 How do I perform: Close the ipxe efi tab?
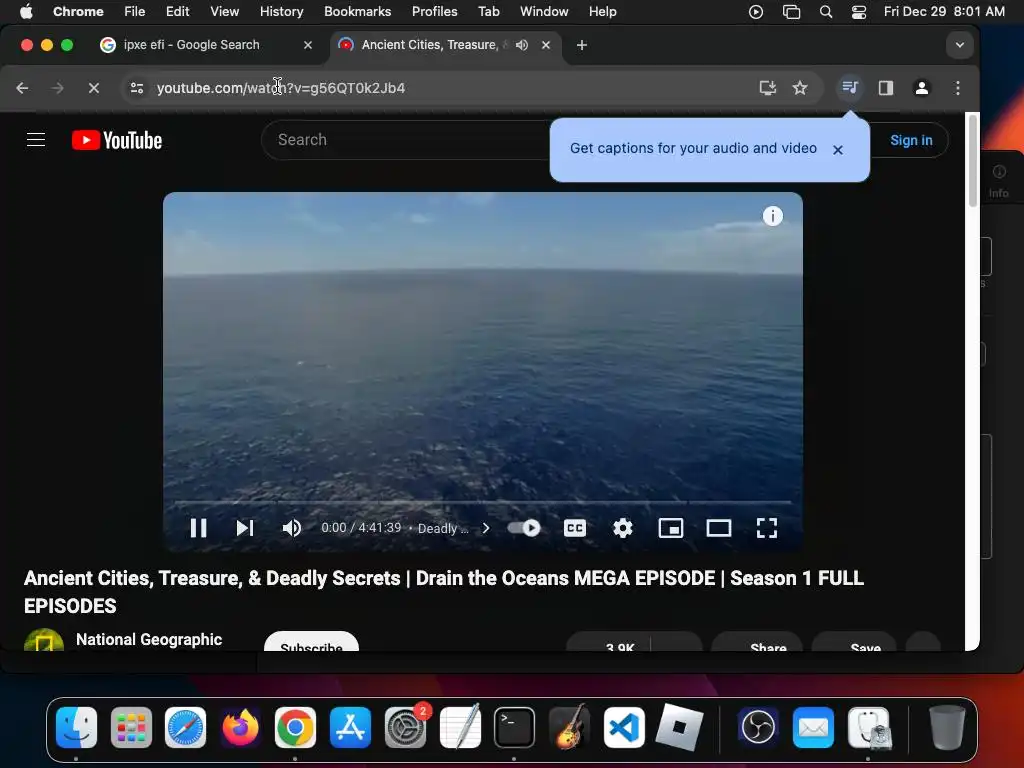tap(308, 45)
